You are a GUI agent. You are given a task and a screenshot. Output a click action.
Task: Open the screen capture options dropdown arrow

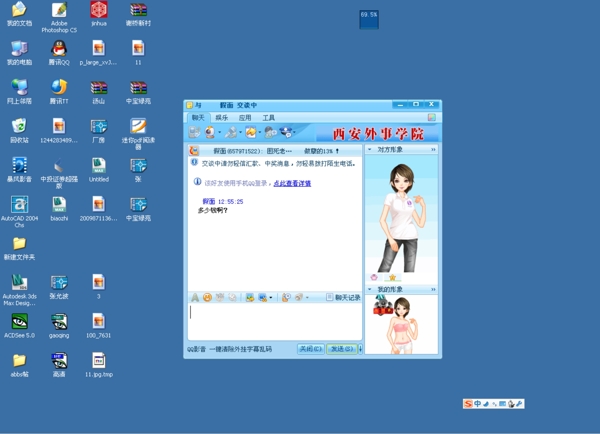[271, 298]
